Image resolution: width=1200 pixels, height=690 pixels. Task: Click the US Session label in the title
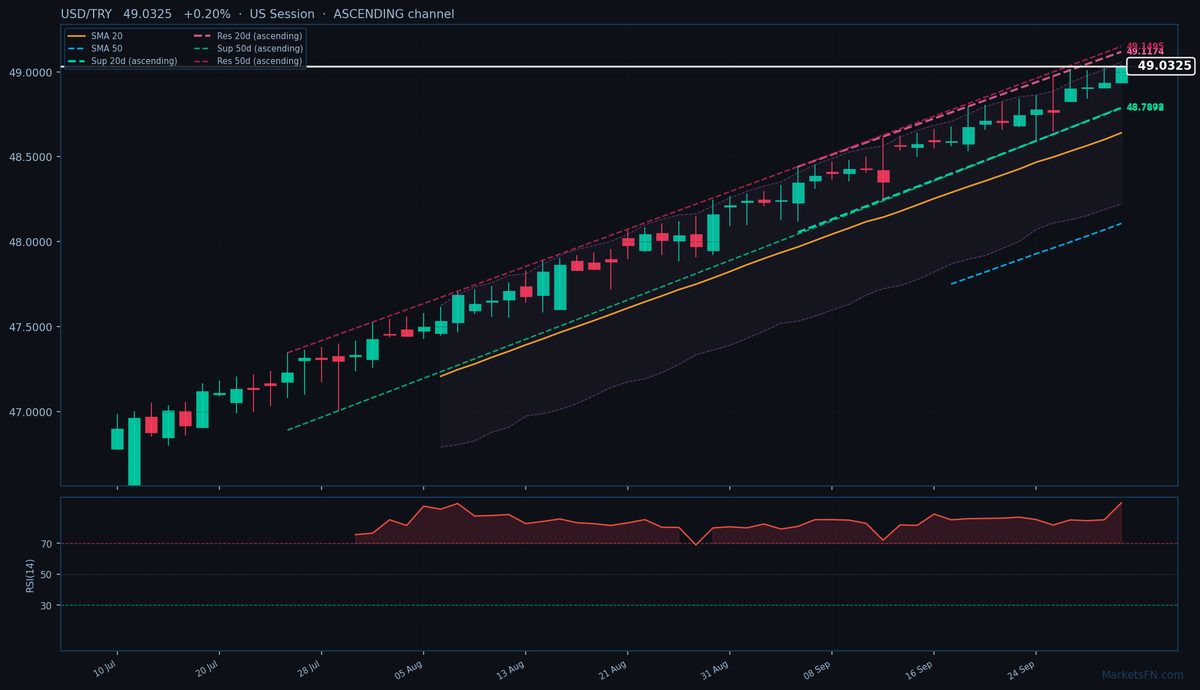point(281,14)
